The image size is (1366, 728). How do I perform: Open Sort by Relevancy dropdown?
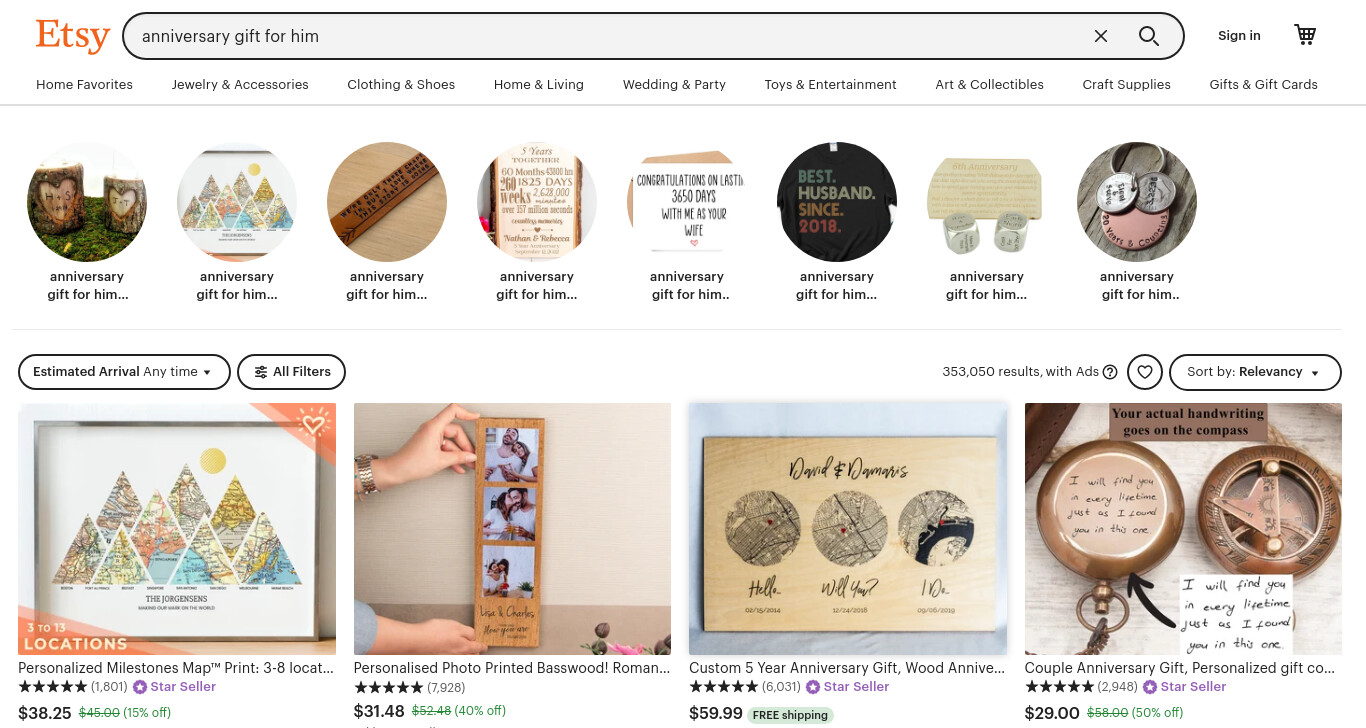pos(1255,372)
